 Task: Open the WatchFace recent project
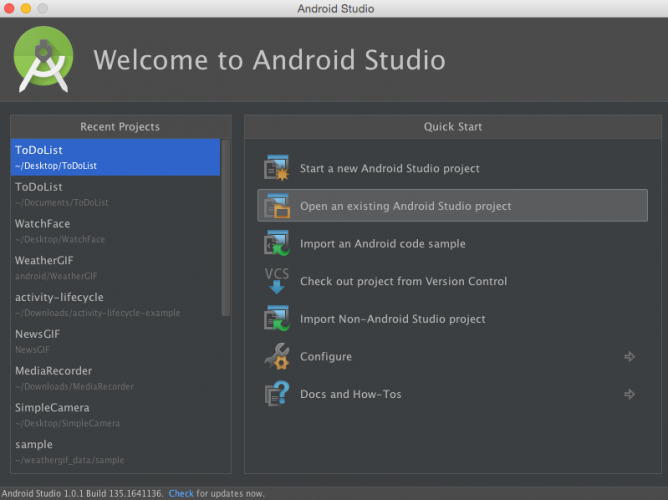[x=115, y=231]
